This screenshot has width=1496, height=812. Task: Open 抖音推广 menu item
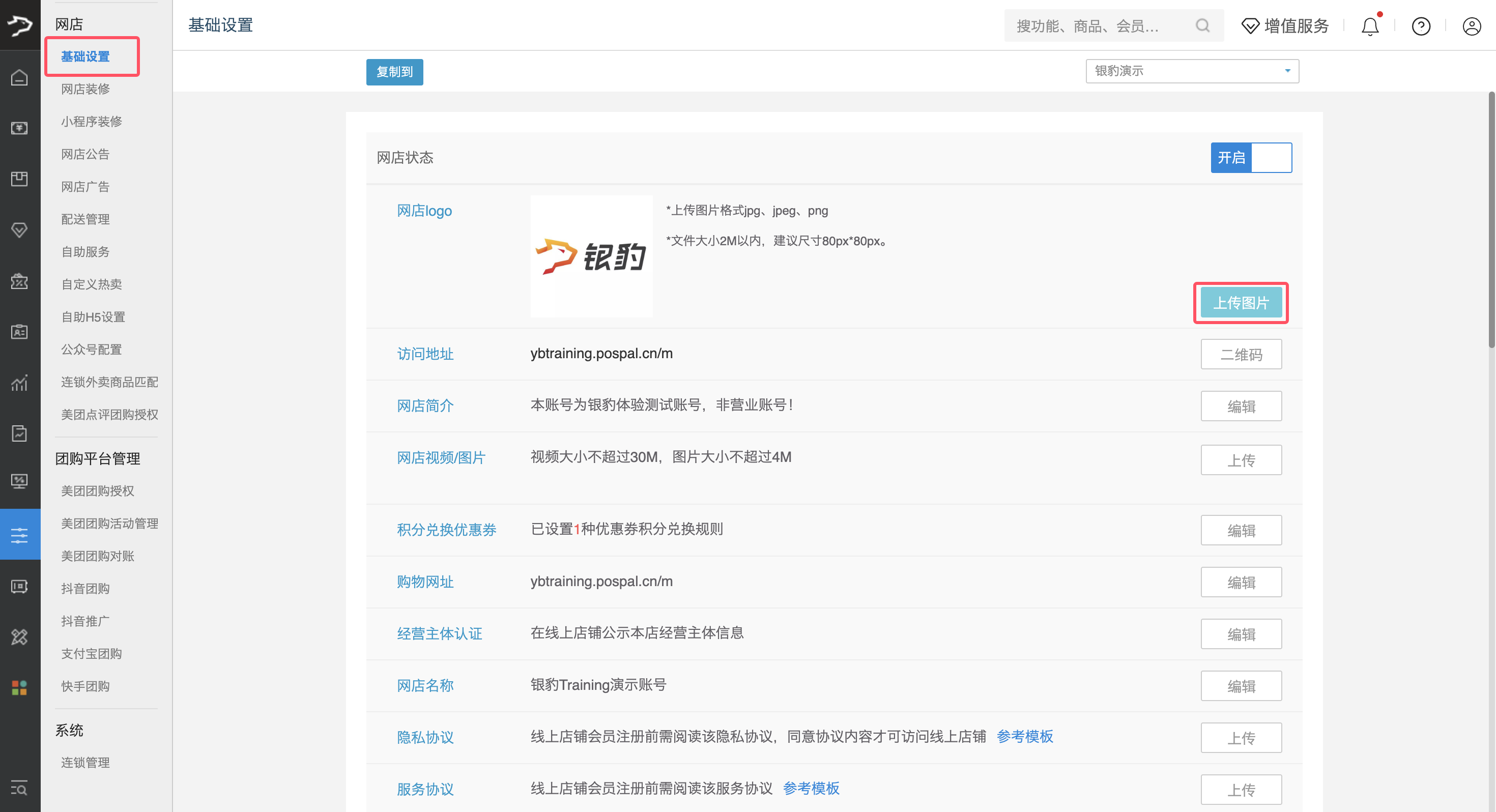pos(85,621)
